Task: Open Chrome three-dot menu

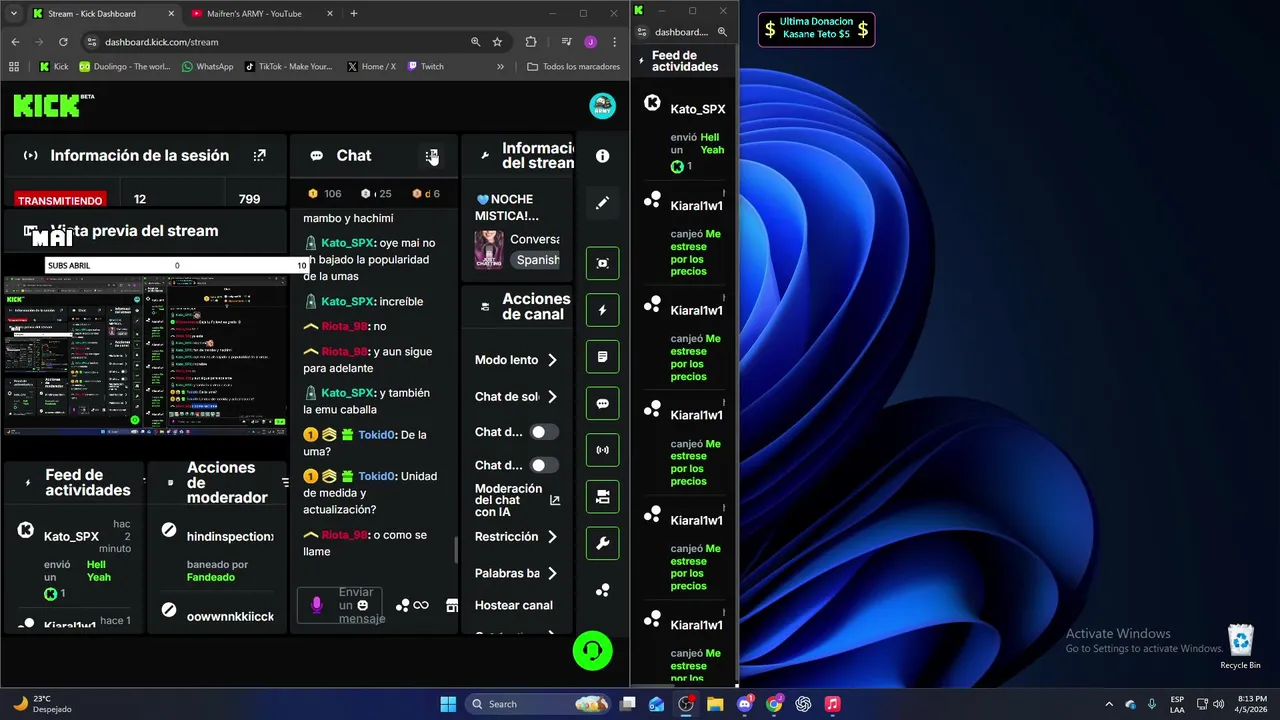Action: click(x=614, y=42)
